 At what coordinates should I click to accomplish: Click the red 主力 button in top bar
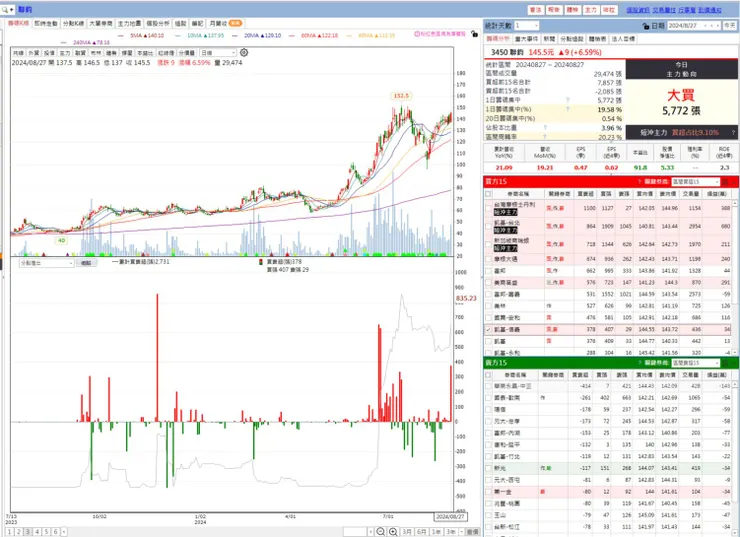point(591,9)
